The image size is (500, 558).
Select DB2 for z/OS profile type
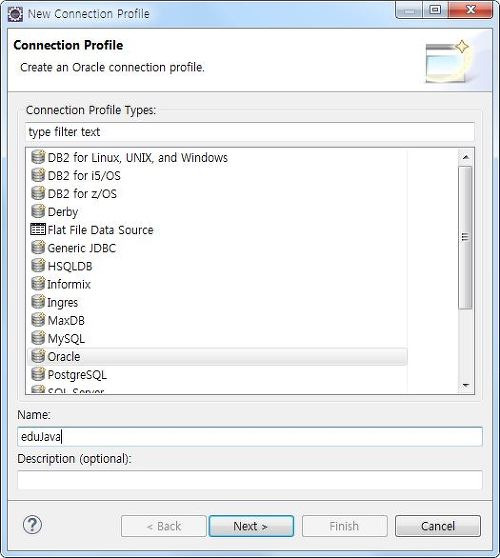tap(82, 194)
